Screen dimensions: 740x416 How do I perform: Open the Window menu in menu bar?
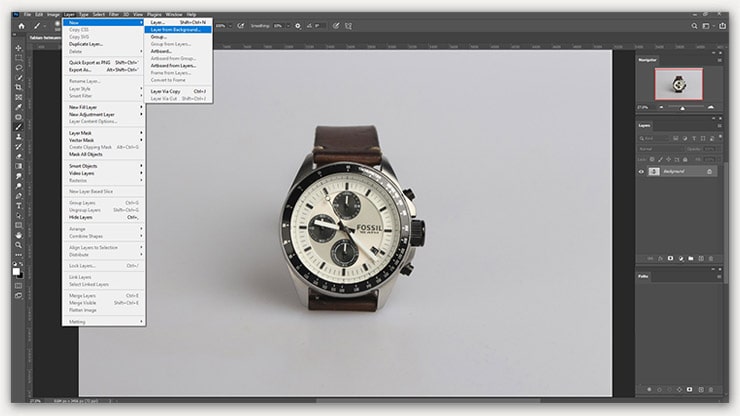pos(174,15)
